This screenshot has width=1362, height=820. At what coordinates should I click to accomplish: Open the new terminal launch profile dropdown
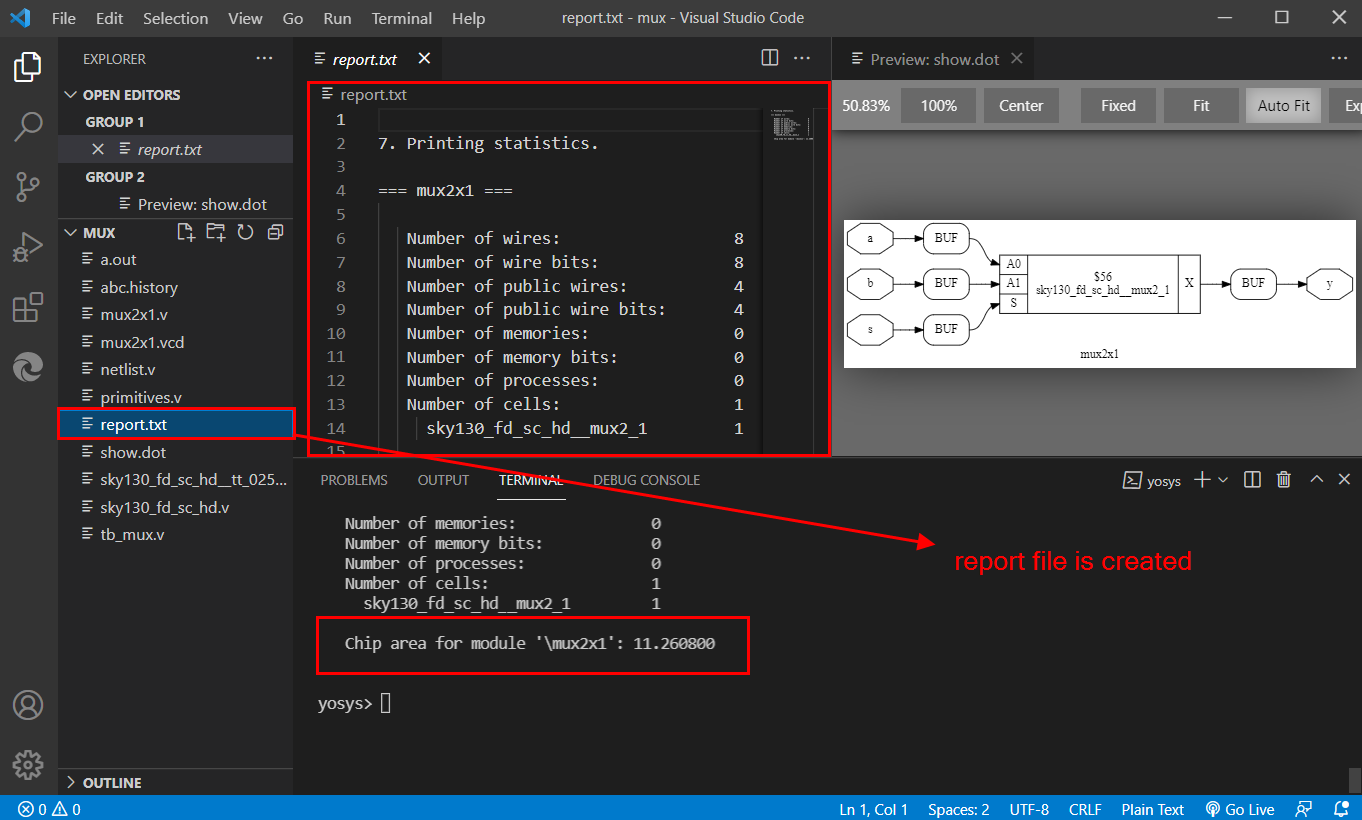click(x=1223, y=480)
